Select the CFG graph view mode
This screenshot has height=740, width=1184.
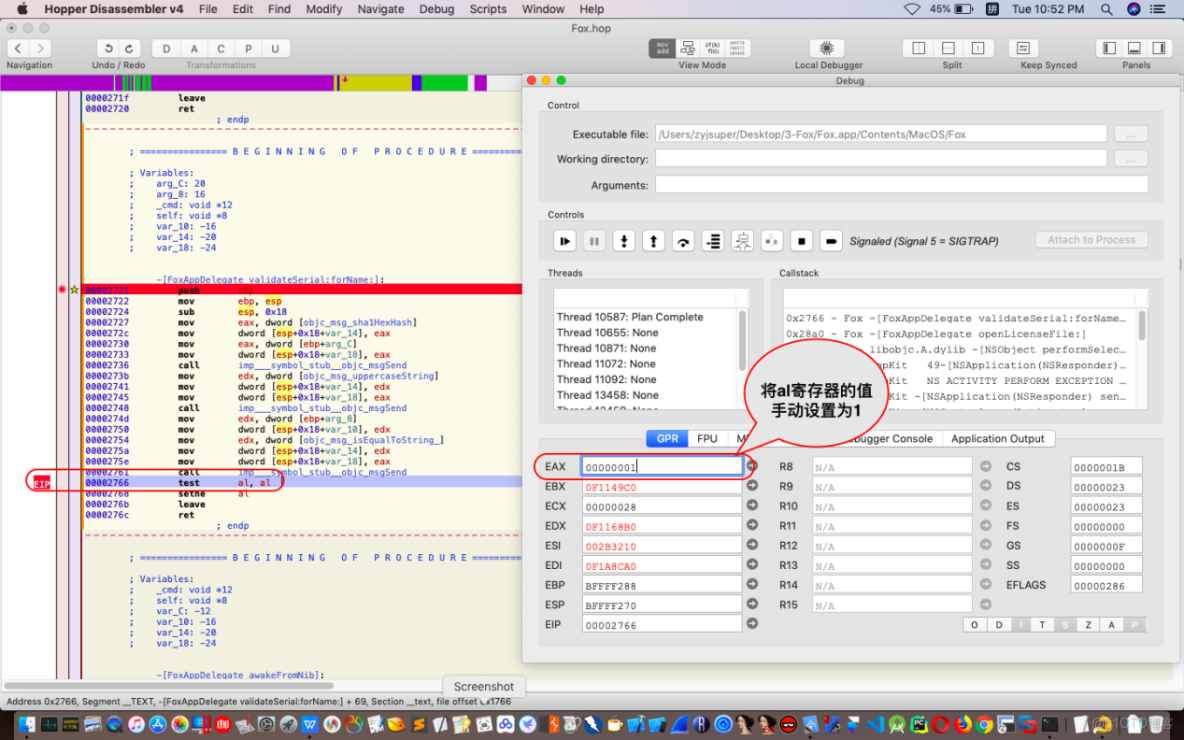click(x=688, y=48)
